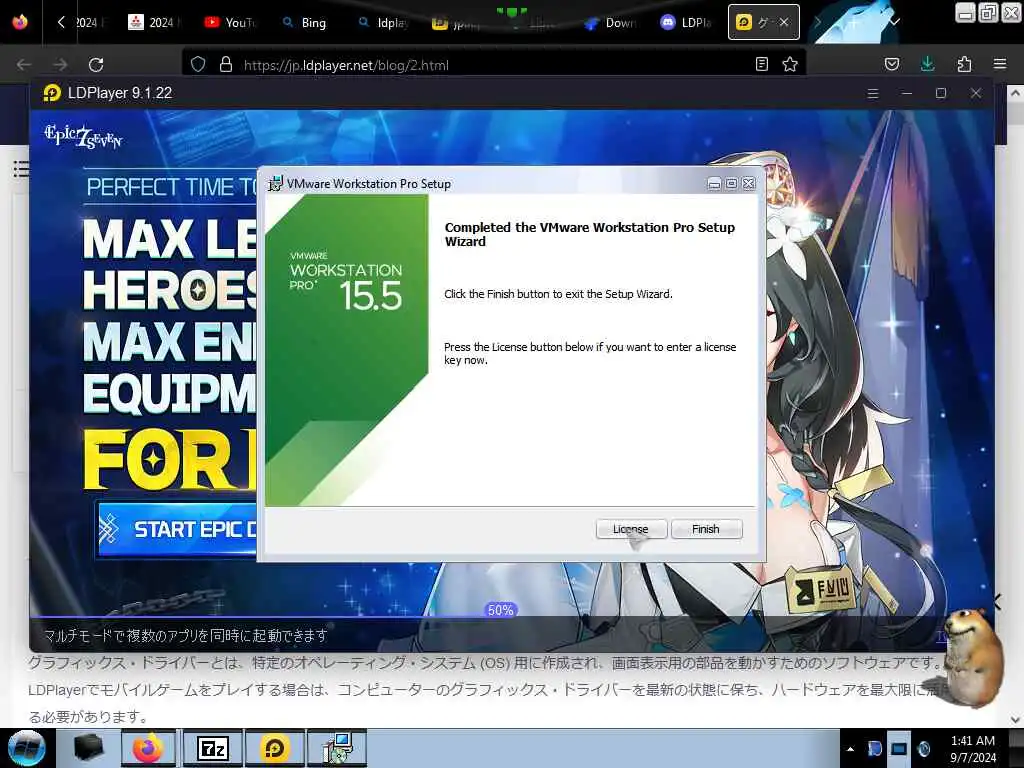Open tracking protection shield icon
This screenshot has width=1024, height=768.
click(x=198, y=64)
